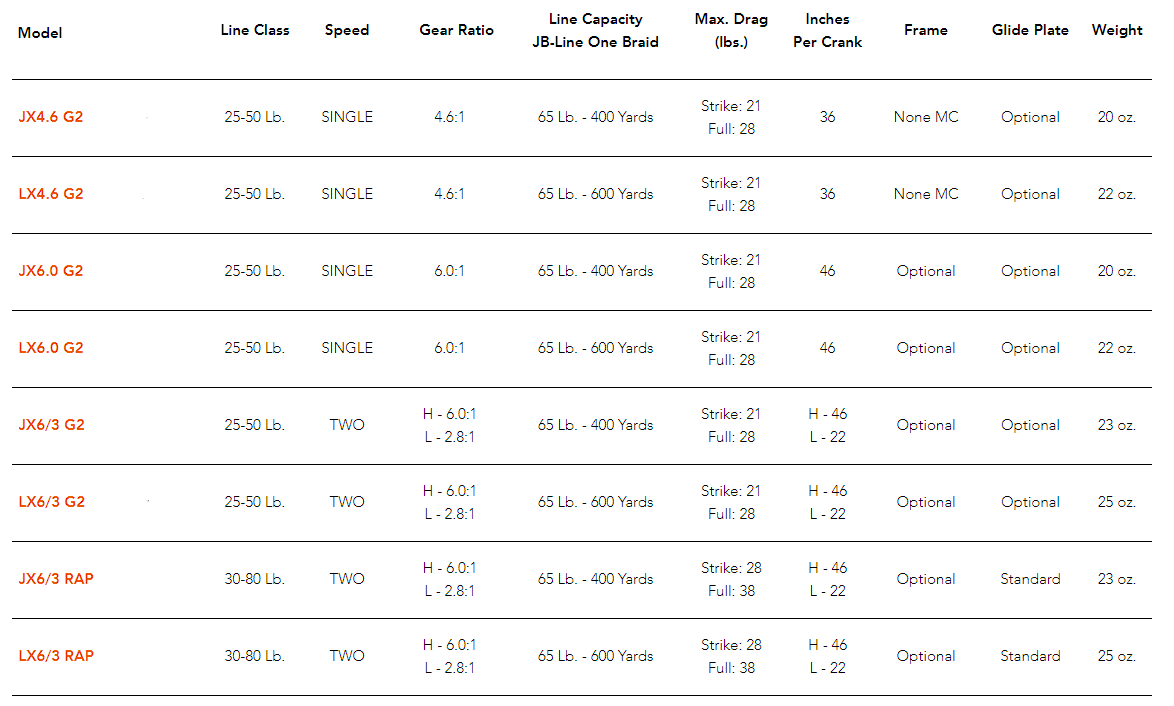Image resolution: width=1174 pixels, height=706 pixels.
Task: Click the Line Class column header
Action: coord(255,30)
